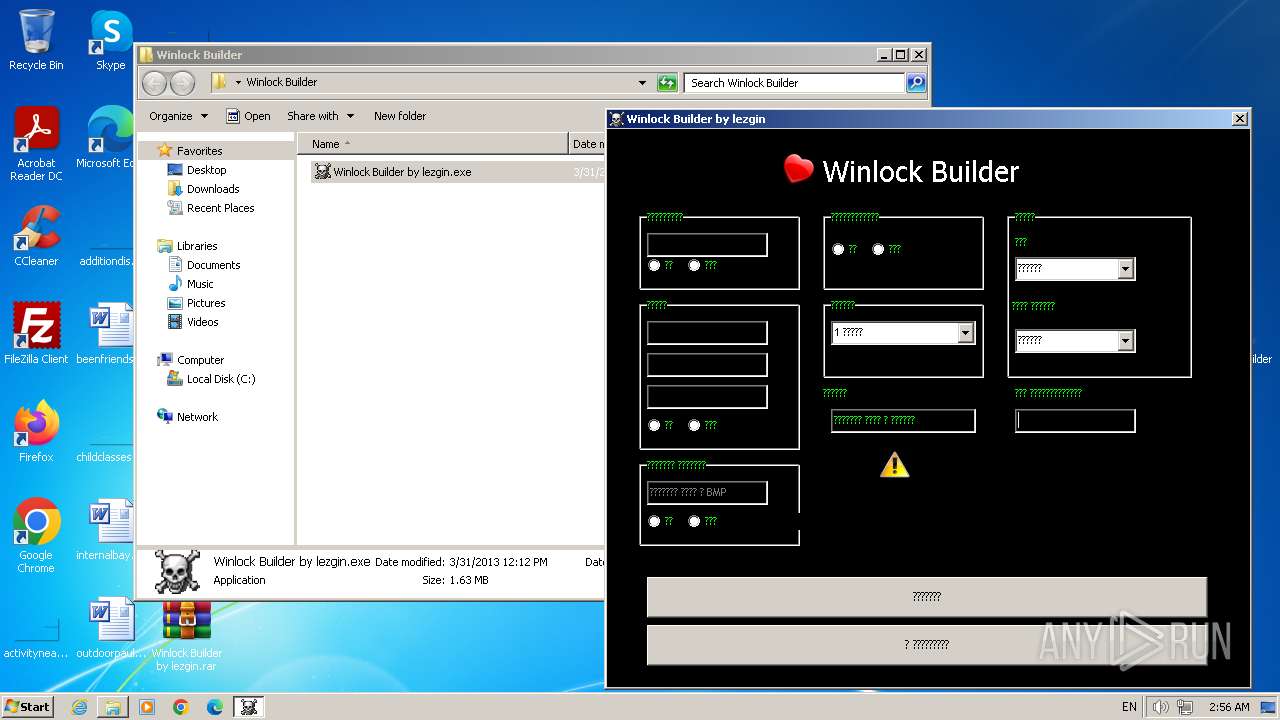Click the empty input field below top-right group
Viewport: 1280px width, 720px height.
(x=1075, y=421)
